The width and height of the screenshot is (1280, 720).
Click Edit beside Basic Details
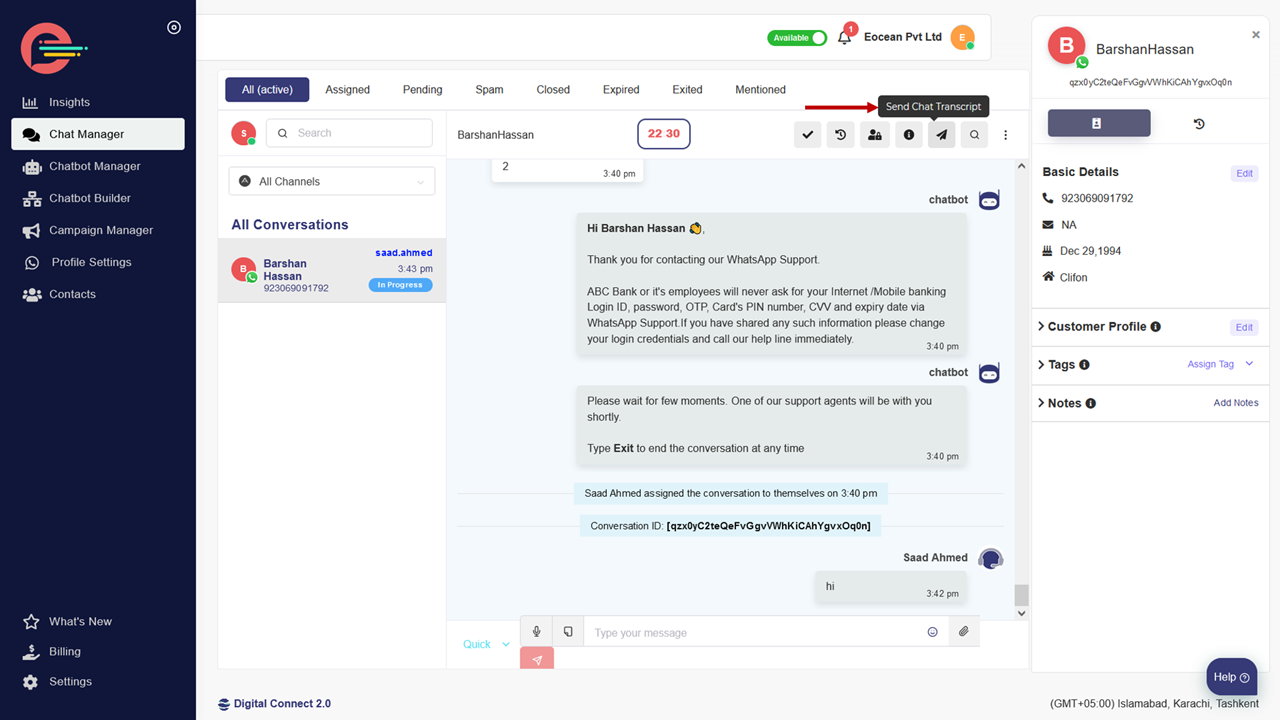coord(1244,173)
